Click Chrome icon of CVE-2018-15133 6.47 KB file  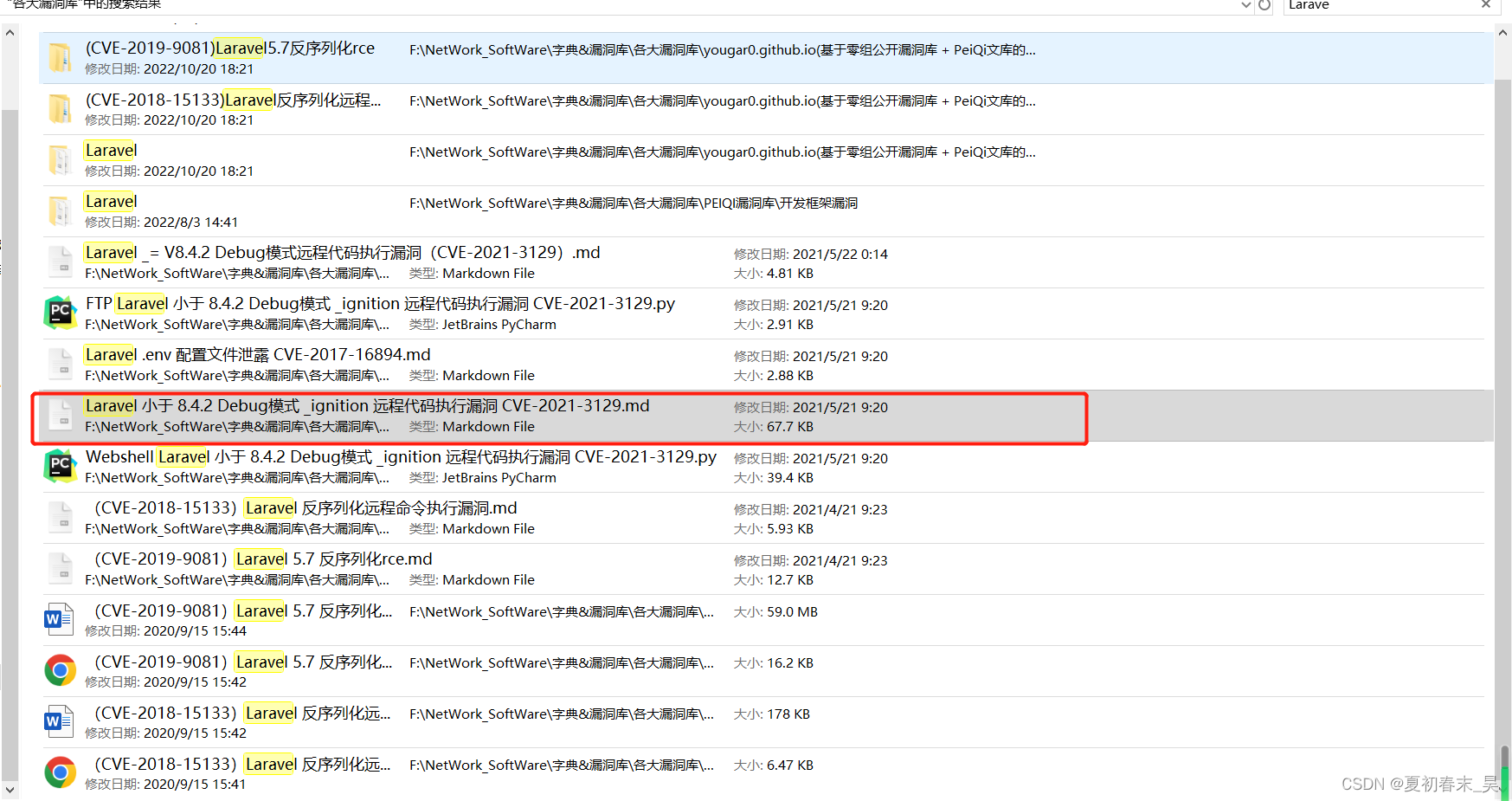(x=60, y=772)
